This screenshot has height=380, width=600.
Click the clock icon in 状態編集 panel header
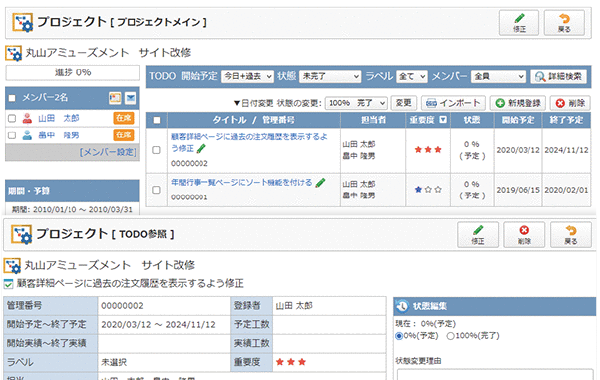click(x=402, y=306)
